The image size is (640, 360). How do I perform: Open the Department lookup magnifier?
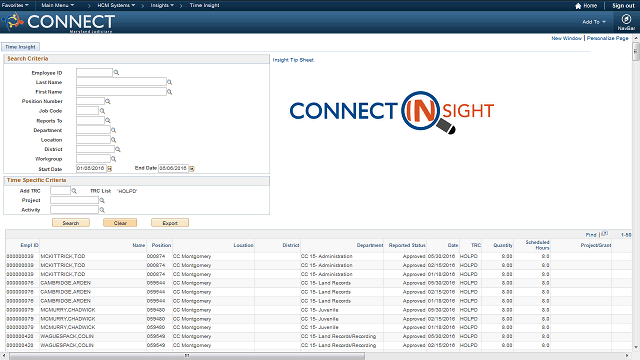tap(114, 130)
